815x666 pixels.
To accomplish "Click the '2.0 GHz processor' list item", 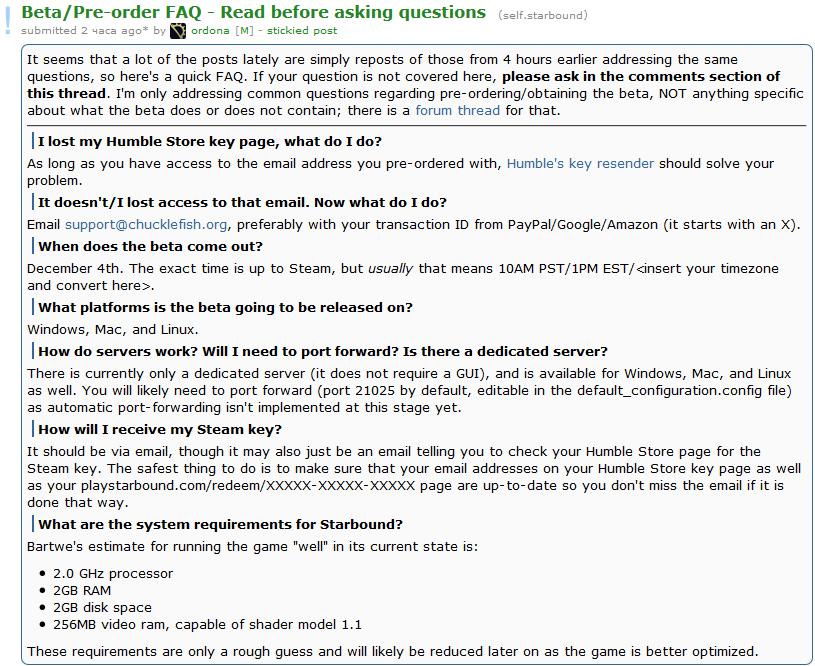I will pos(113,573).
